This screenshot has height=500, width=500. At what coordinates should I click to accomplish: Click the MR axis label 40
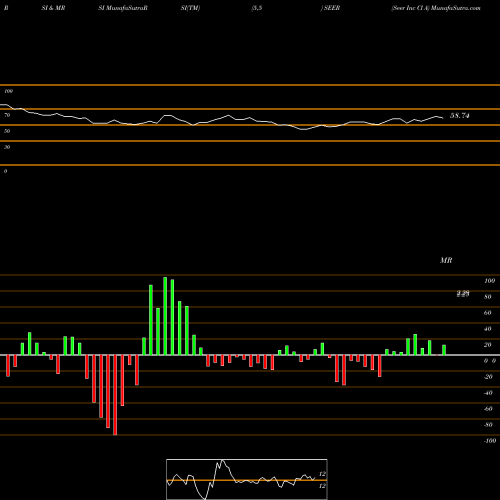pyautogui.click(x=488, y=329)
